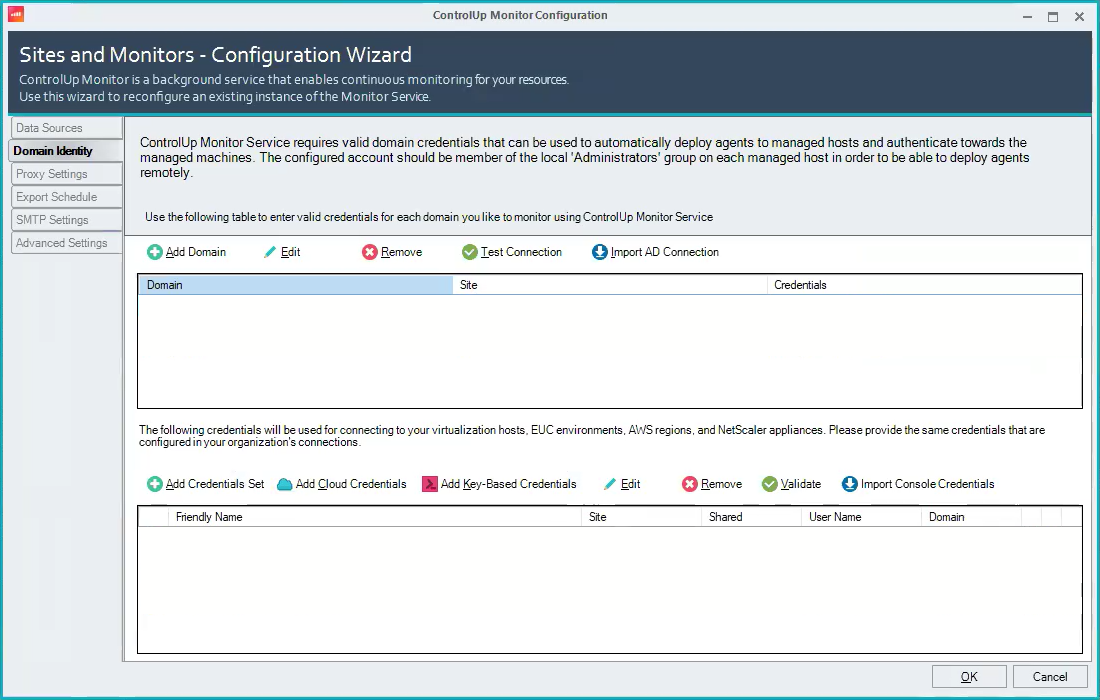Viewport: 1100px width, 700px height.
Task: Click the pencil icon beside Edit in domain toolbar
Action: 270,252
